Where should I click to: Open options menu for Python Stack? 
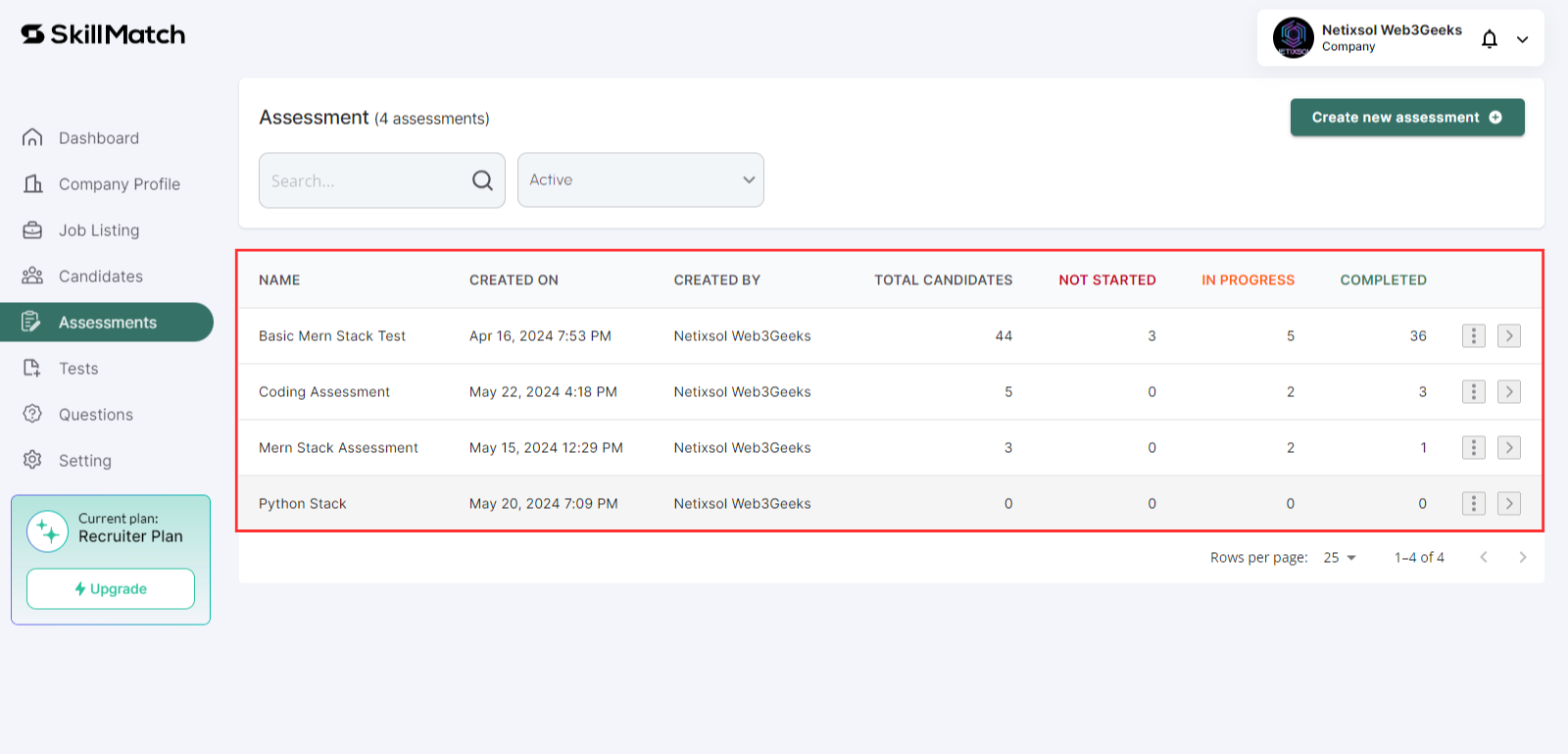point(1473,504)
